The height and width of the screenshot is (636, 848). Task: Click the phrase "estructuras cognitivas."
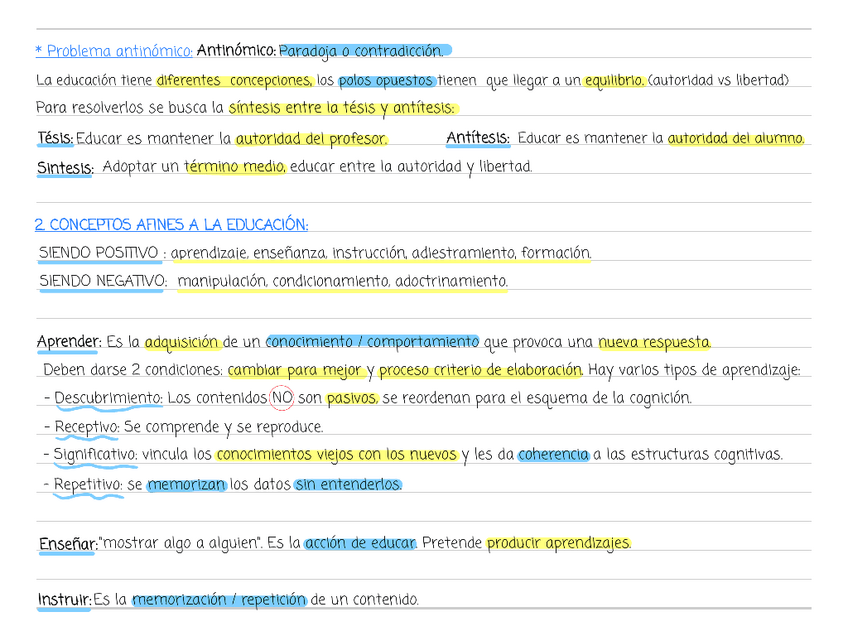707,454
